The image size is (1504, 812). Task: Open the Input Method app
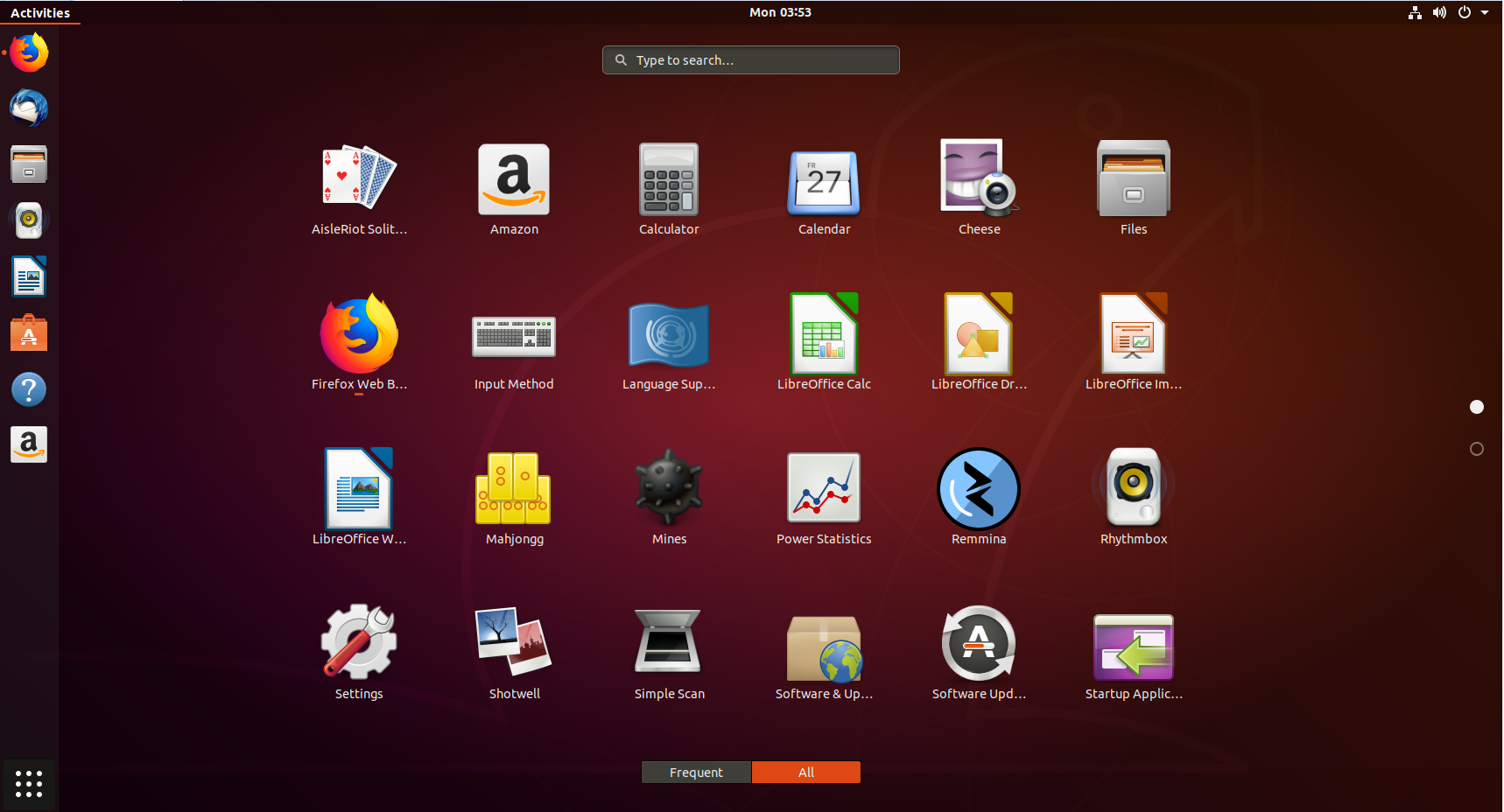click(514, 337)
